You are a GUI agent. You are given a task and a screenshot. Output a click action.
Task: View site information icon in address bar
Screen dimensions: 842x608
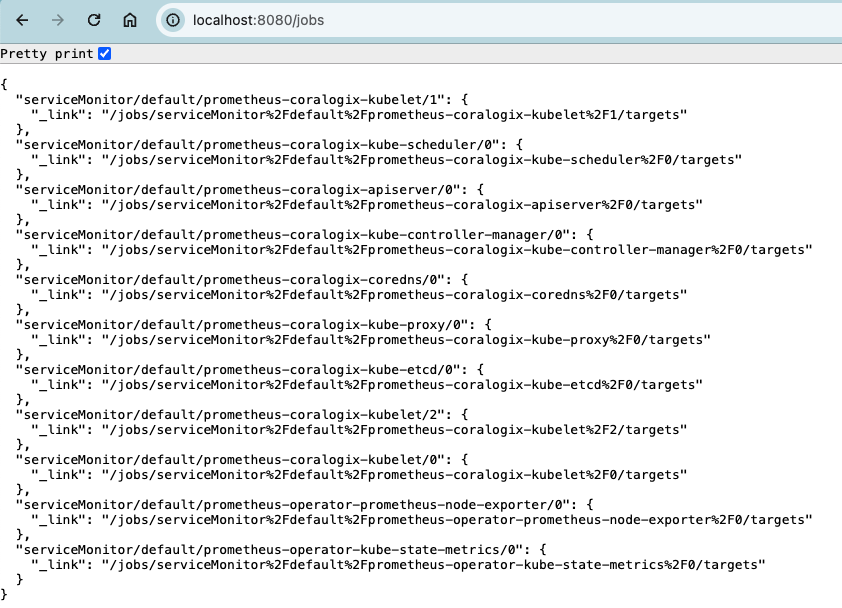tap(173, 20)
